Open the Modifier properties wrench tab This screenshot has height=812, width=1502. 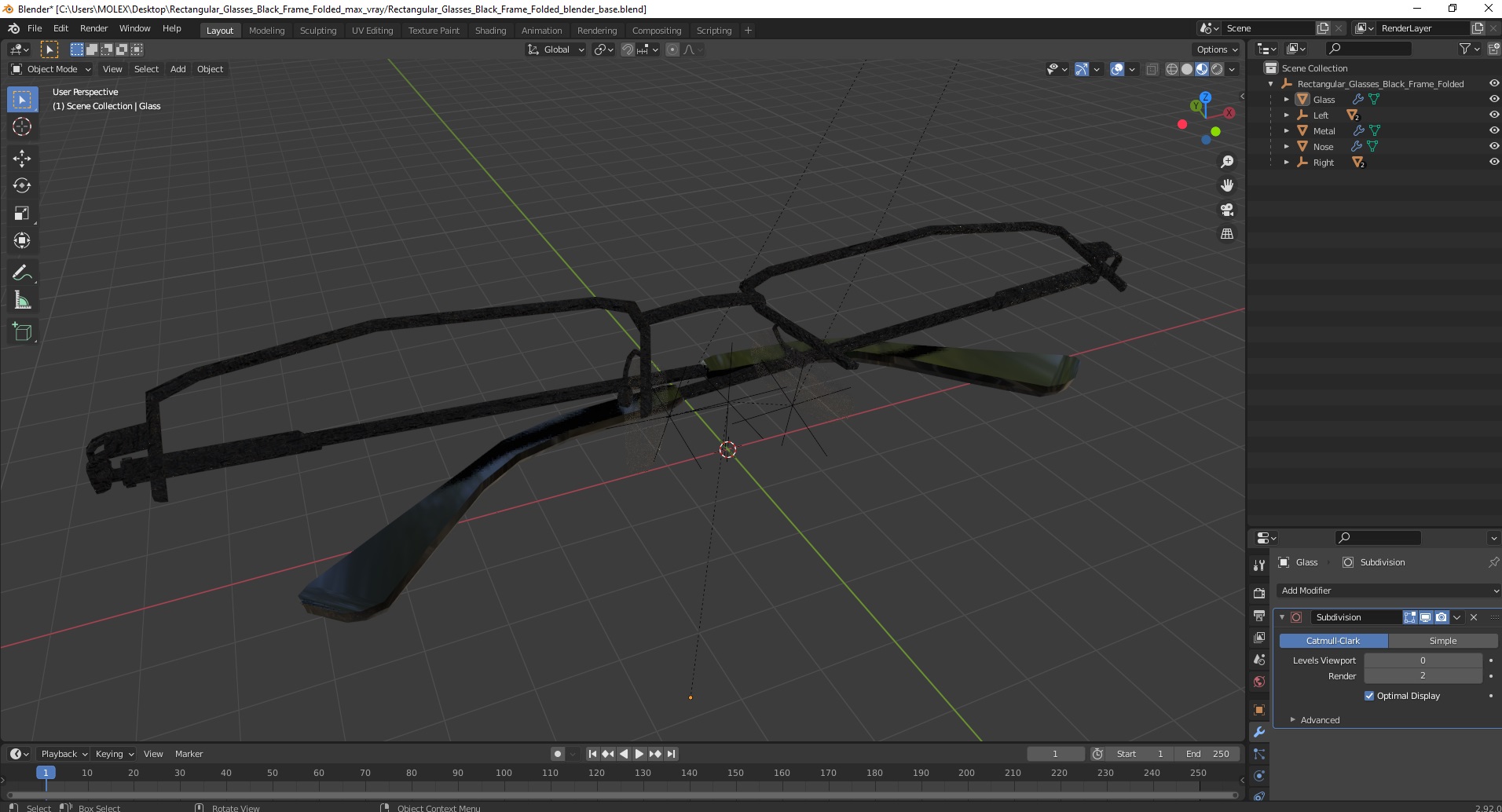point(1259,732)
